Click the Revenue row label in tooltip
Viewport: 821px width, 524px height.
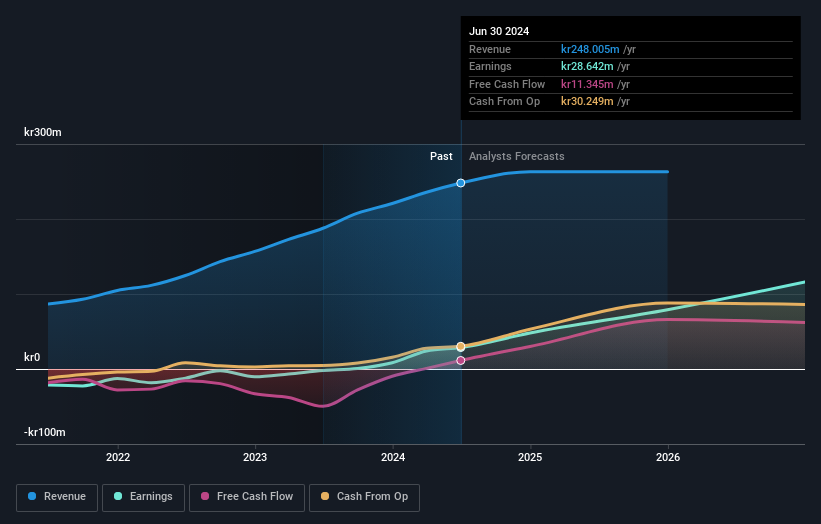pos(490,49)
